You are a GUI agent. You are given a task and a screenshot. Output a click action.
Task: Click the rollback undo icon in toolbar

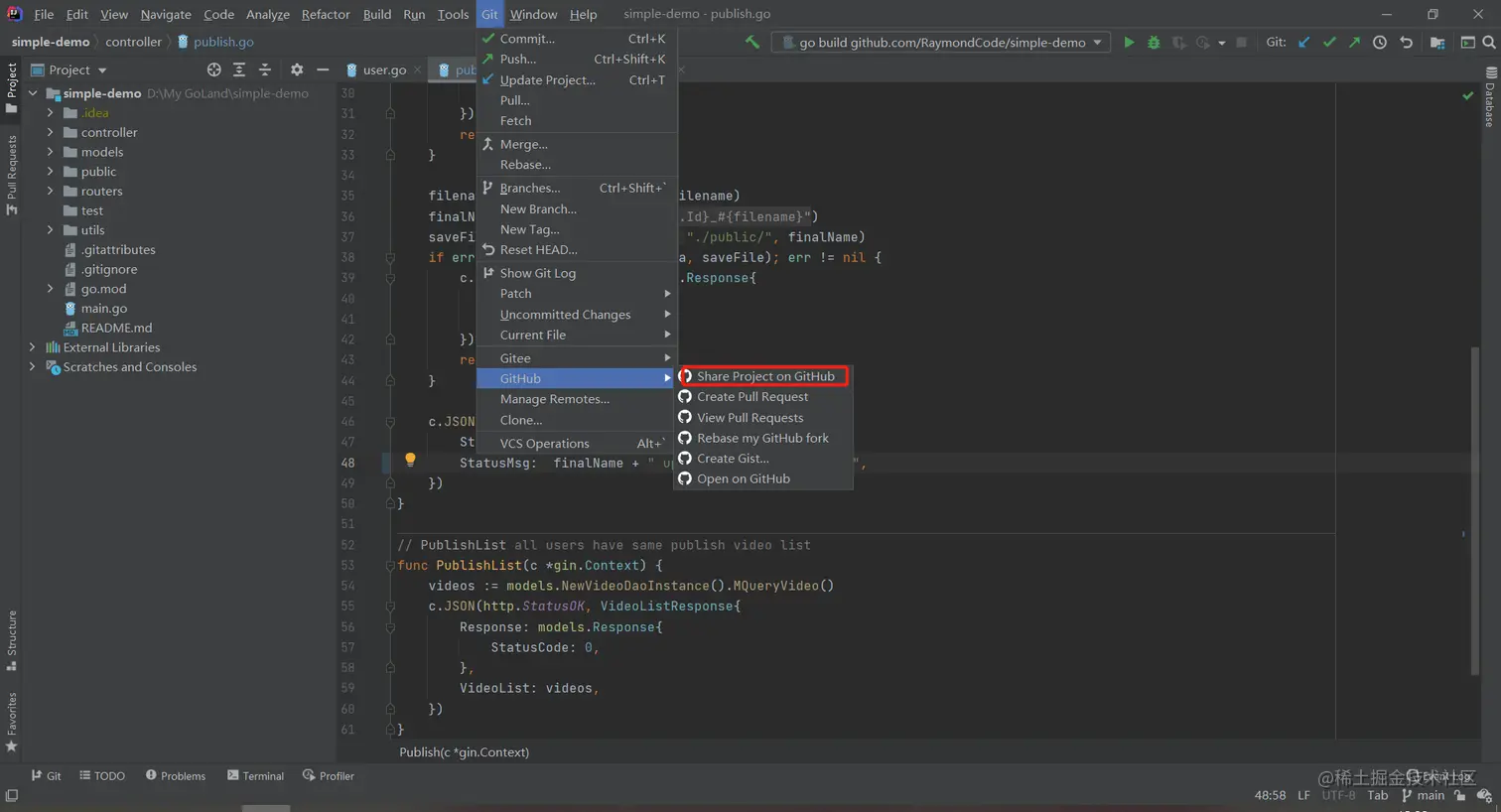(x=1406, y=42)
